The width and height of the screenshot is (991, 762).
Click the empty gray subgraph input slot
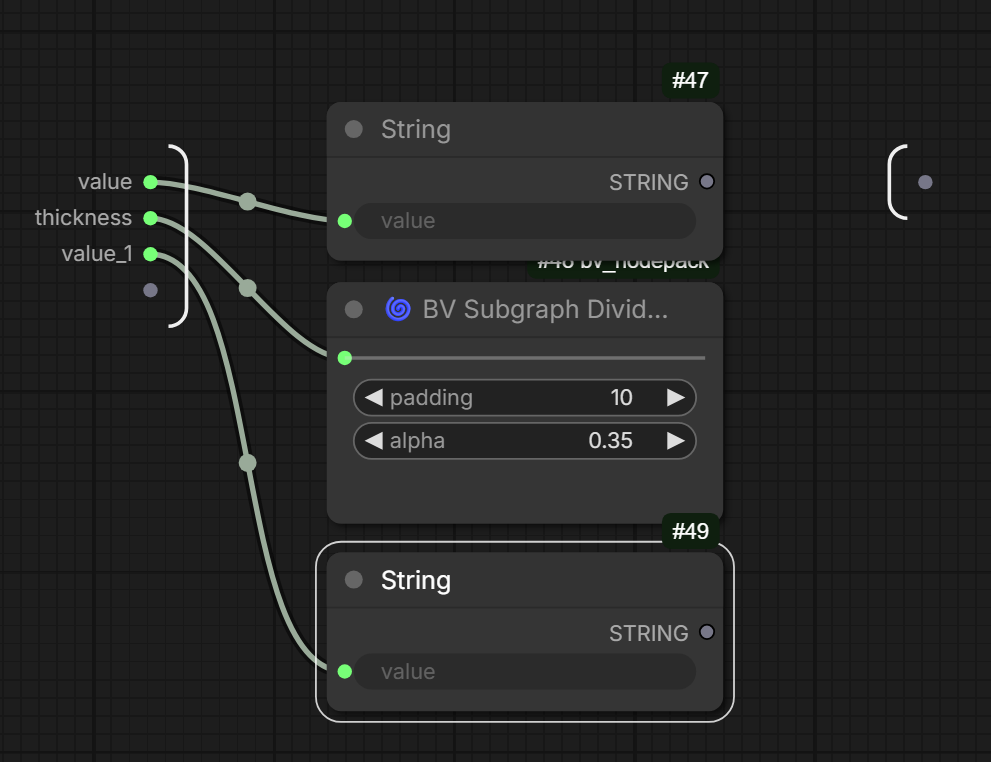[150, 290]
